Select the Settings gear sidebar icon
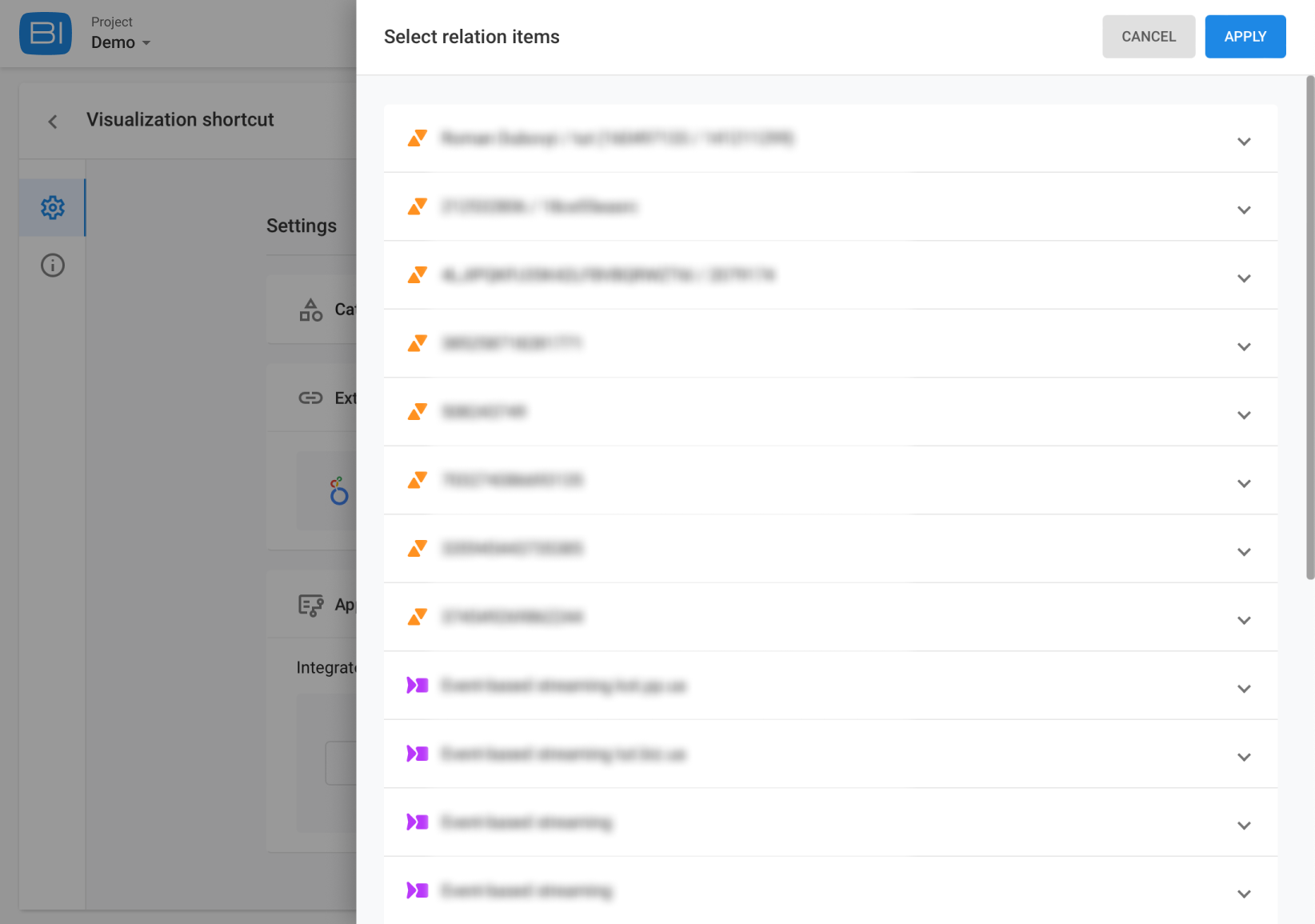The width and height of the screenshot is (1315, 924). tap(53, 207)
